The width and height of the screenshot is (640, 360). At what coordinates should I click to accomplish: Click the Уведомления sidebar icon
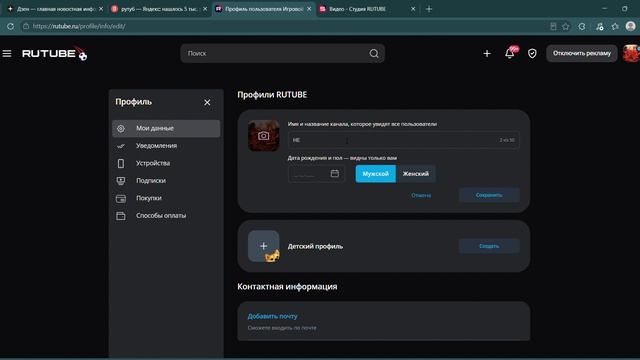click(x=121, y=146)
